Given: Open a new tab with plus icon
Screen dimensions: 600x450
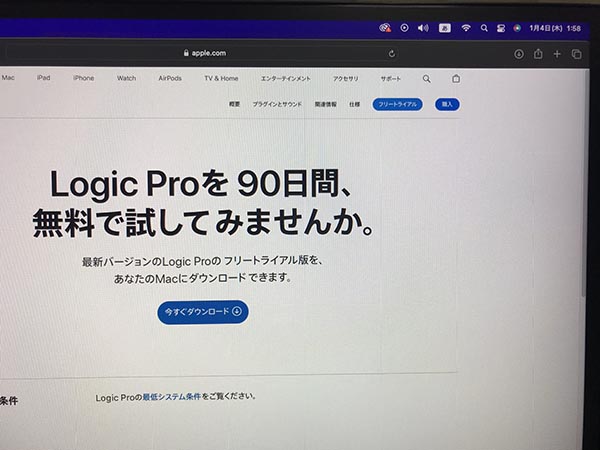Looking at the screenshot, I should tap(557, 54).
